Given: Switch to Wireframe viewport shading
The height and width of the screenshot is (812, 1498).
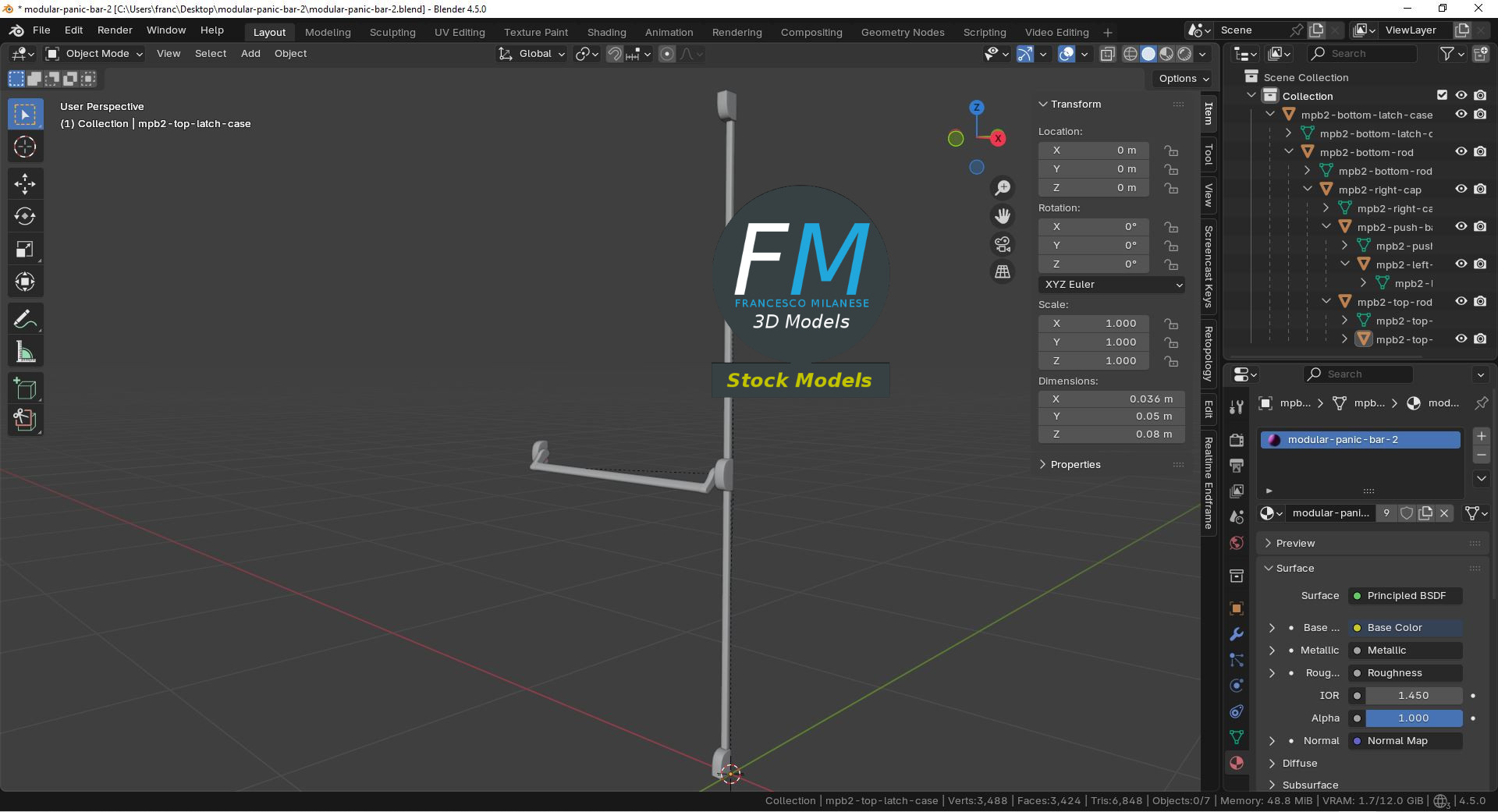Looking at the screenshot, I should [1130, 54].
